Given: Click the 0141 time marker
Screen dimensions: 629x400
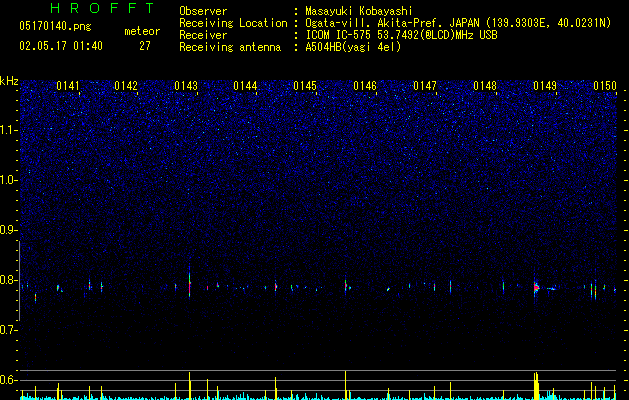Looking at the screenshot, I should 68,86.
